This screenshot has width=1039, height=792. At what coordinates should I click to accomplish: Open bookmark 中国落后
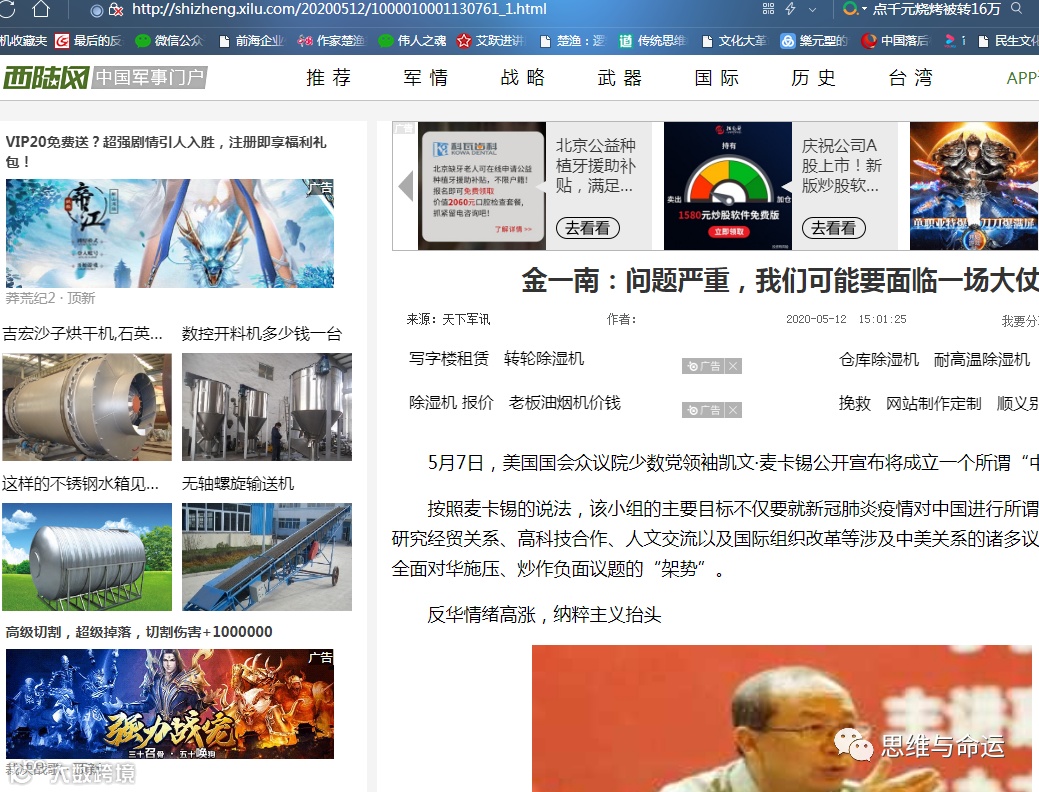point(895,40)
